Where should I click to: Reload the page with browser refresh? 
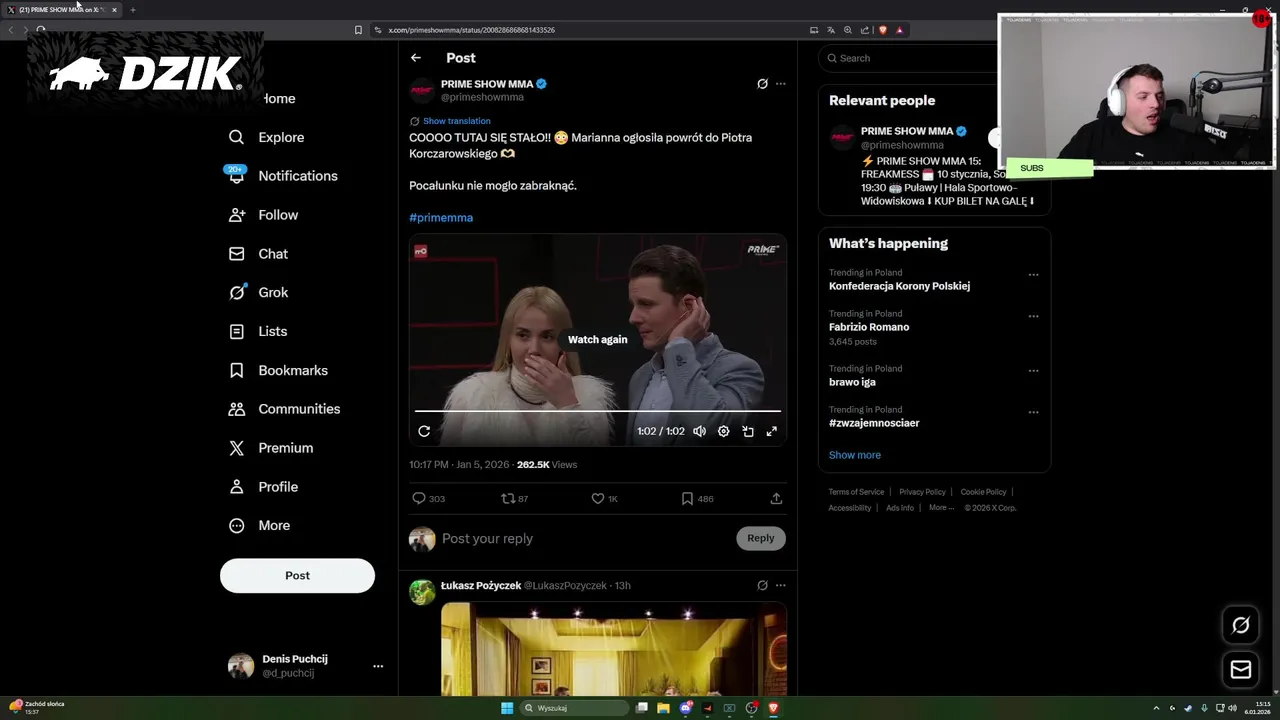point(41,30)
